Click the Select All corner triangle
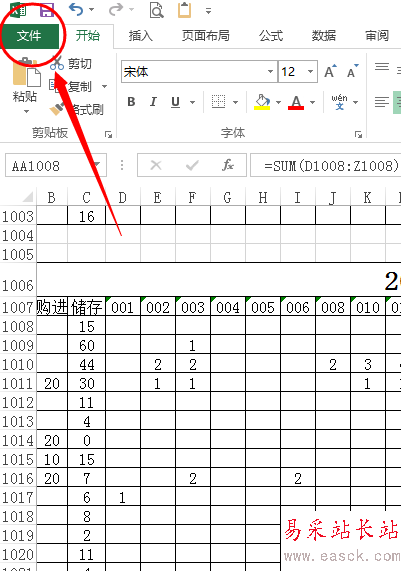The height and width of the screenshot is (571, 401). pyautogui.click(x=28, y=197)
